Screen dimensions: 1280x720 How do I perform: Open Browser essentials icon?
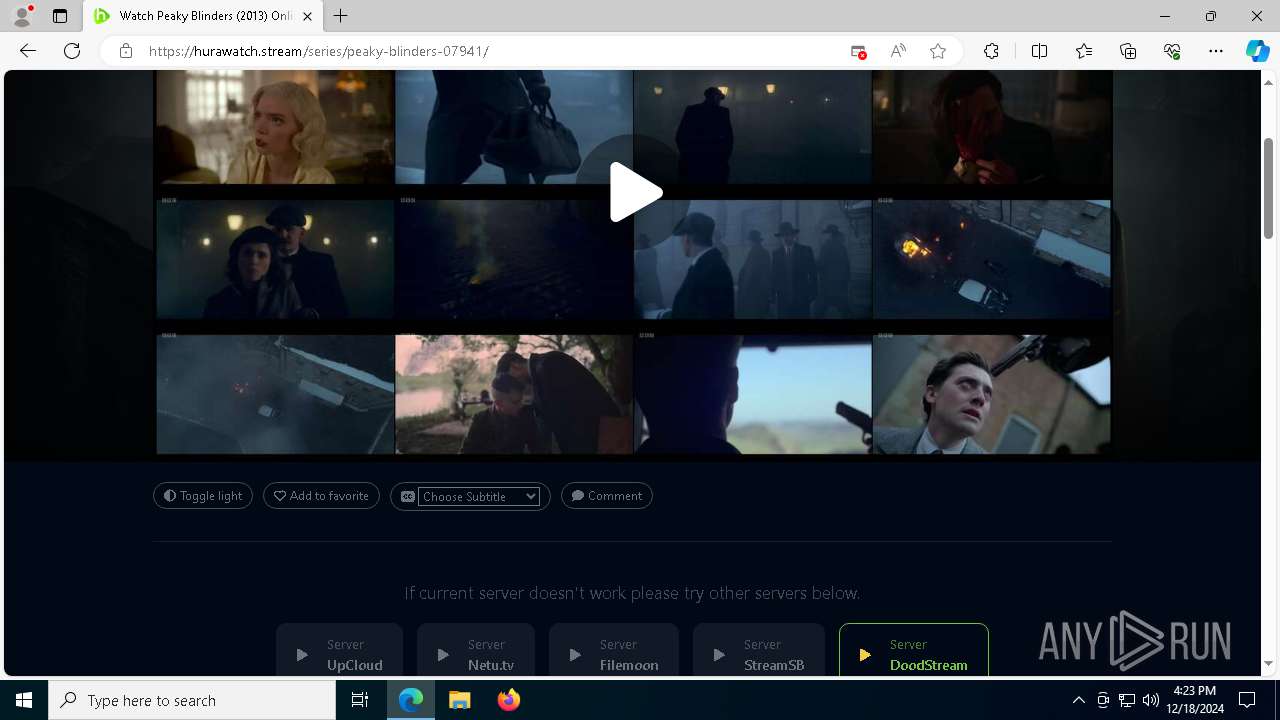click(x=1172, y=51)
